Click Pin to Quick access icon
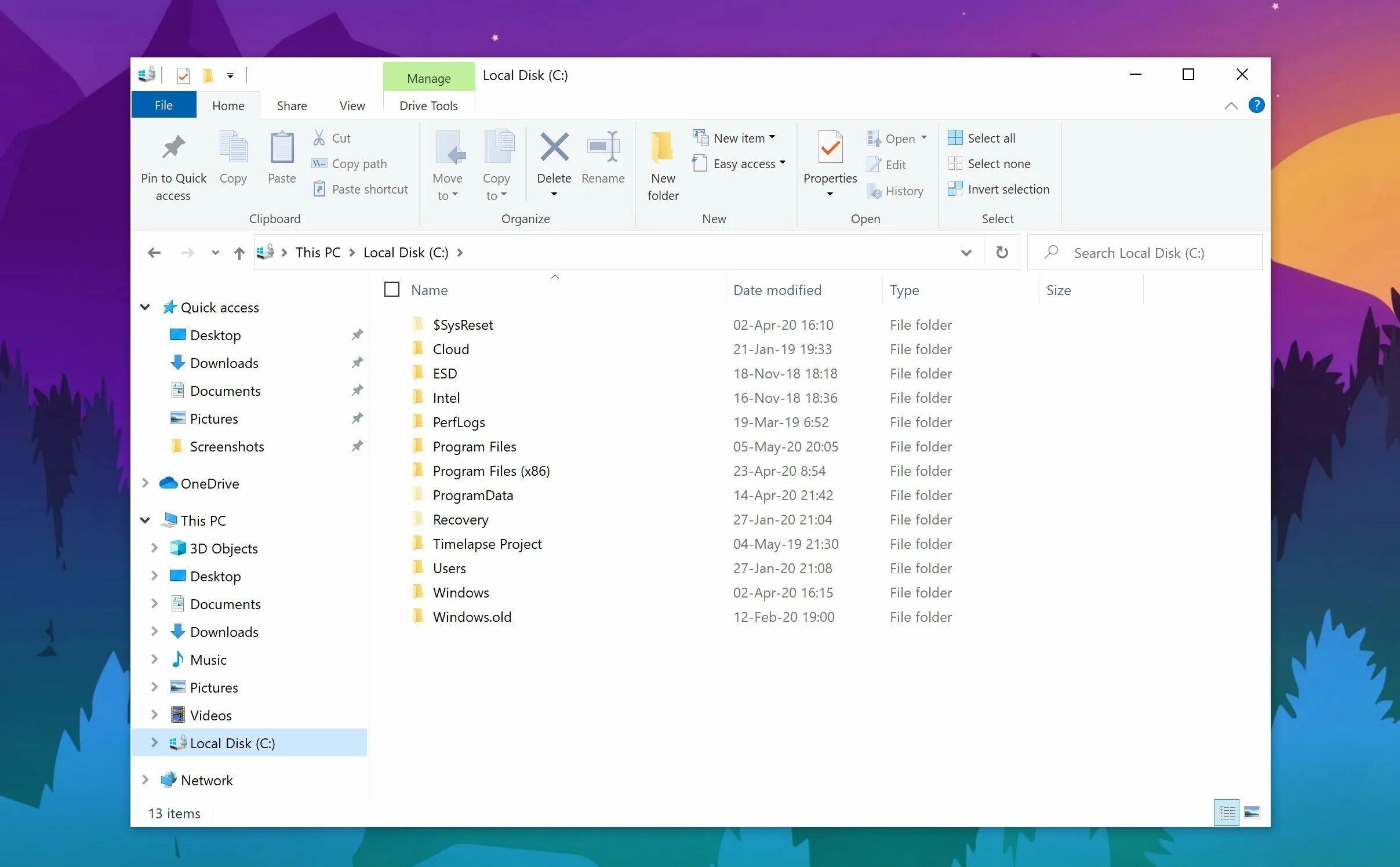 (x=173, y=147)
